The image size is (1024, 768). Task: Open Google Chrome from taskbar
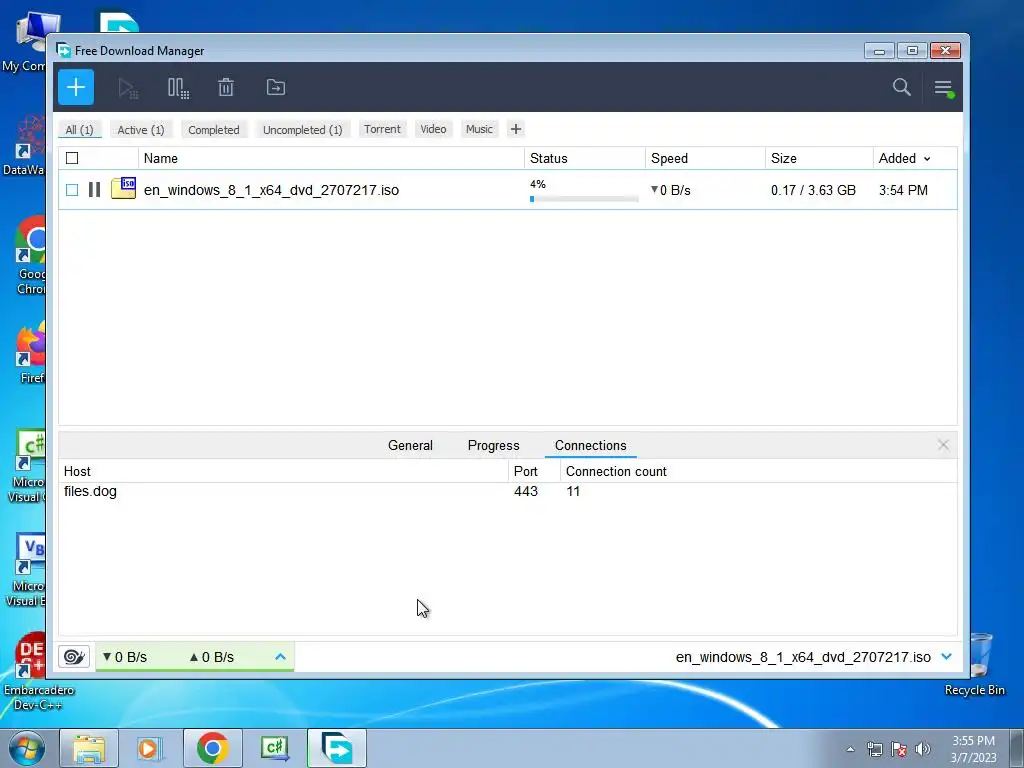pos(212,748)
